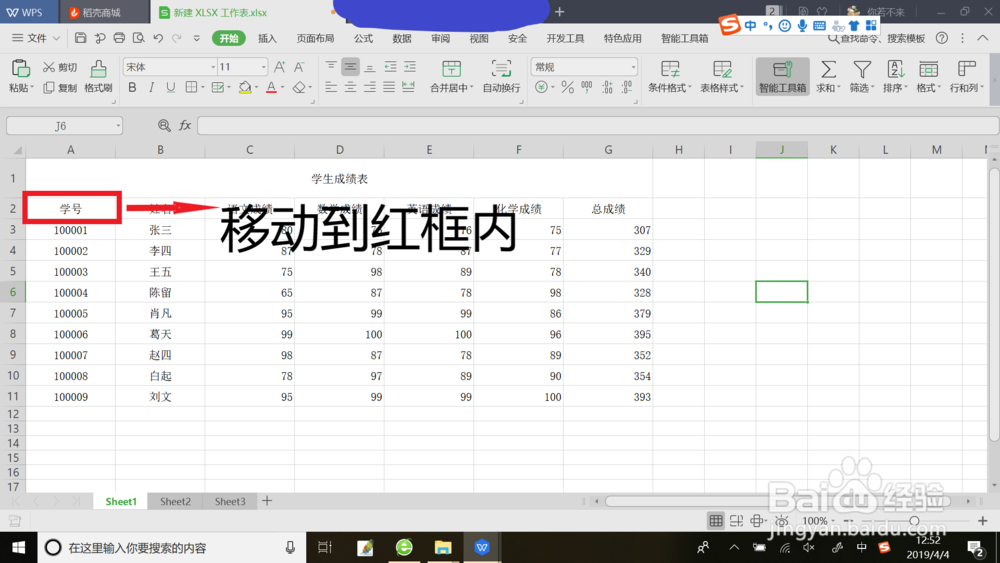Click the zoom magnifier beside formula bar

(164, 126)
